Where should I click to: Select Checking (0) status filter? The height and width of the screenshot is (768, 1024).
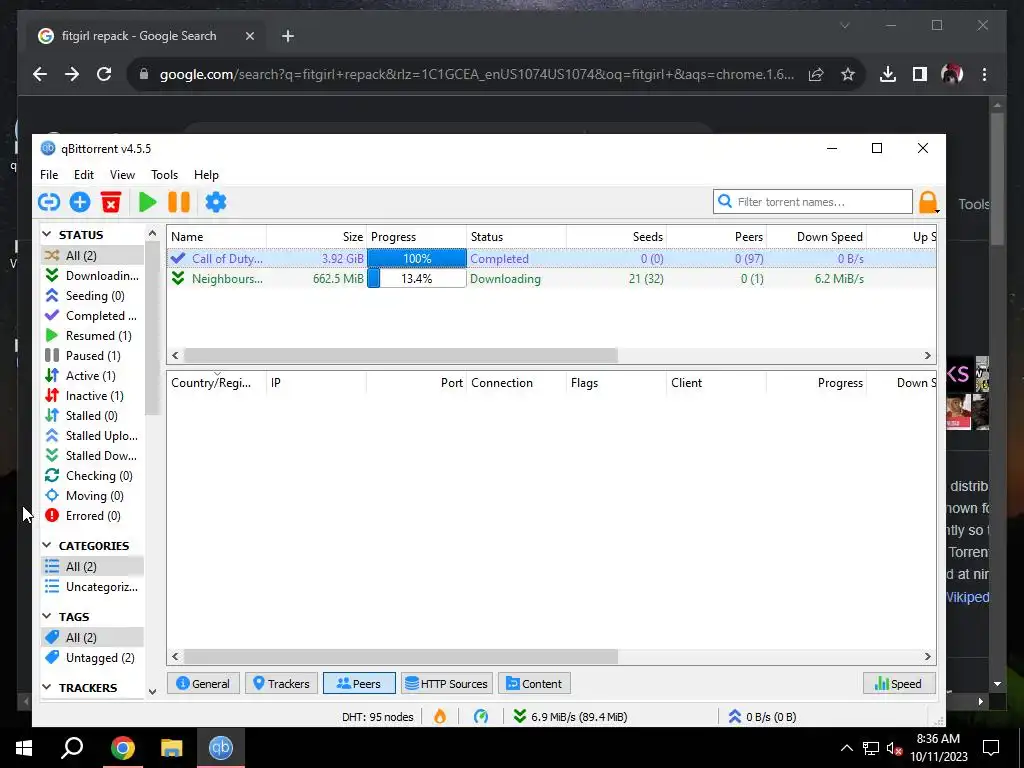[x=92, y=476]
